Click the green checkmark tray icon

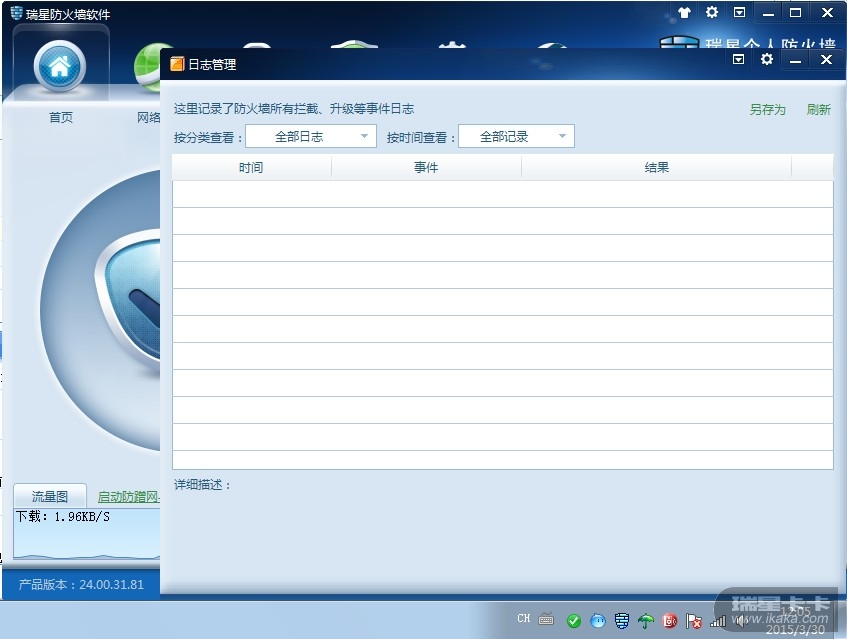[574, 621]
